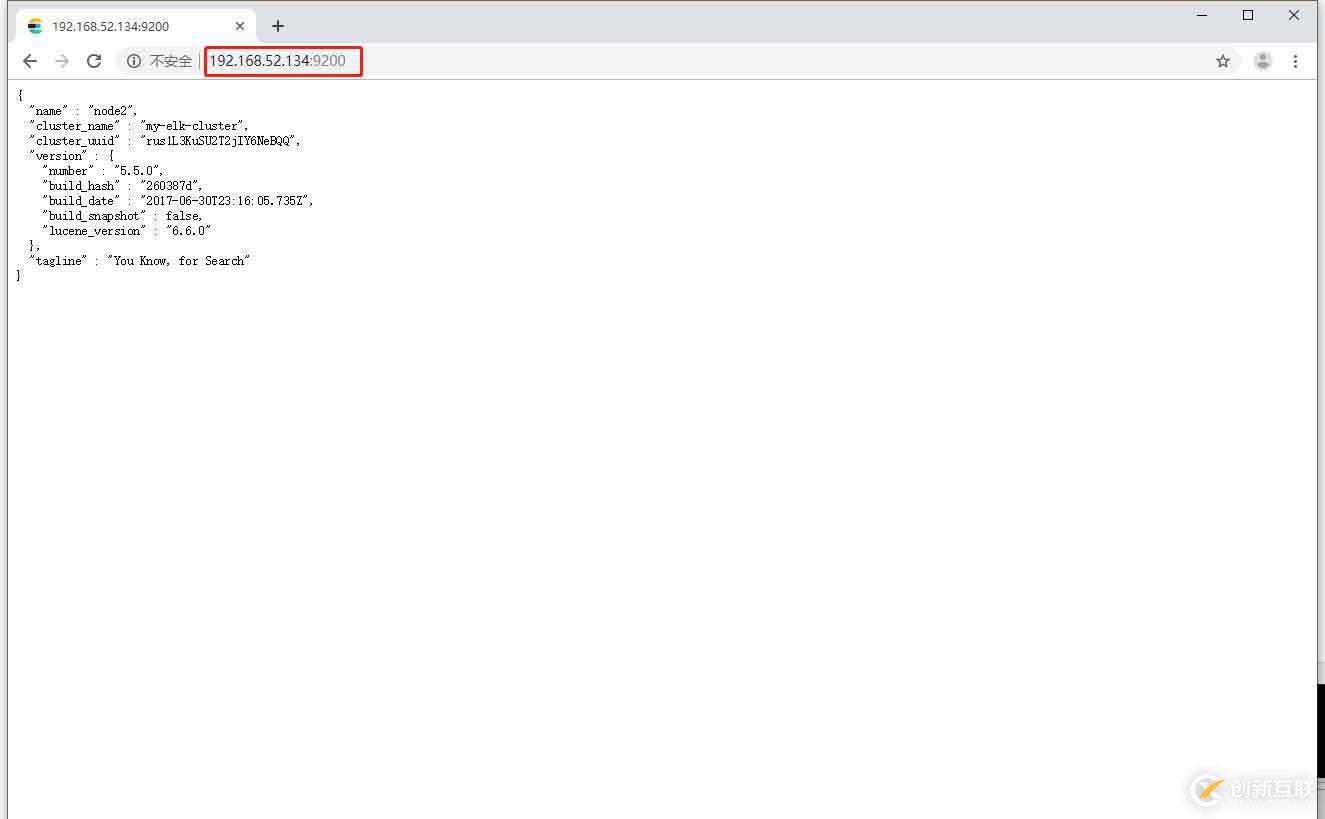The image size is (1325, 819).
Task: Minimize the Chrome window
Action: click(1202, 15)
